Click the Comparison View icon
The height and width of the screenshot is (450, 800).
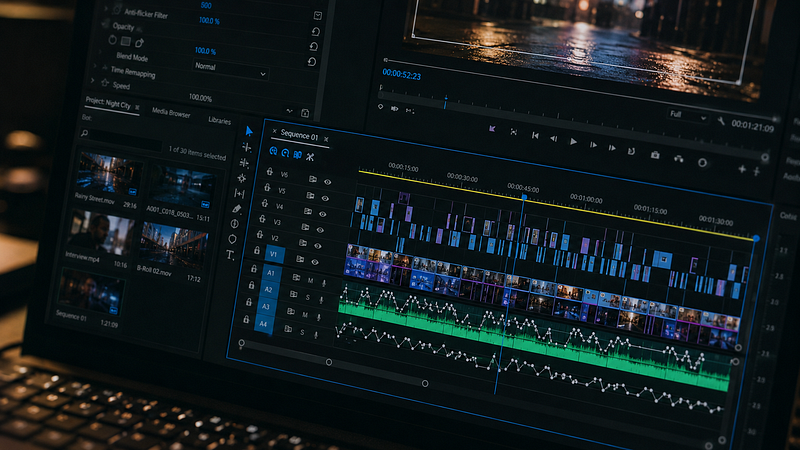pos(679,159)
